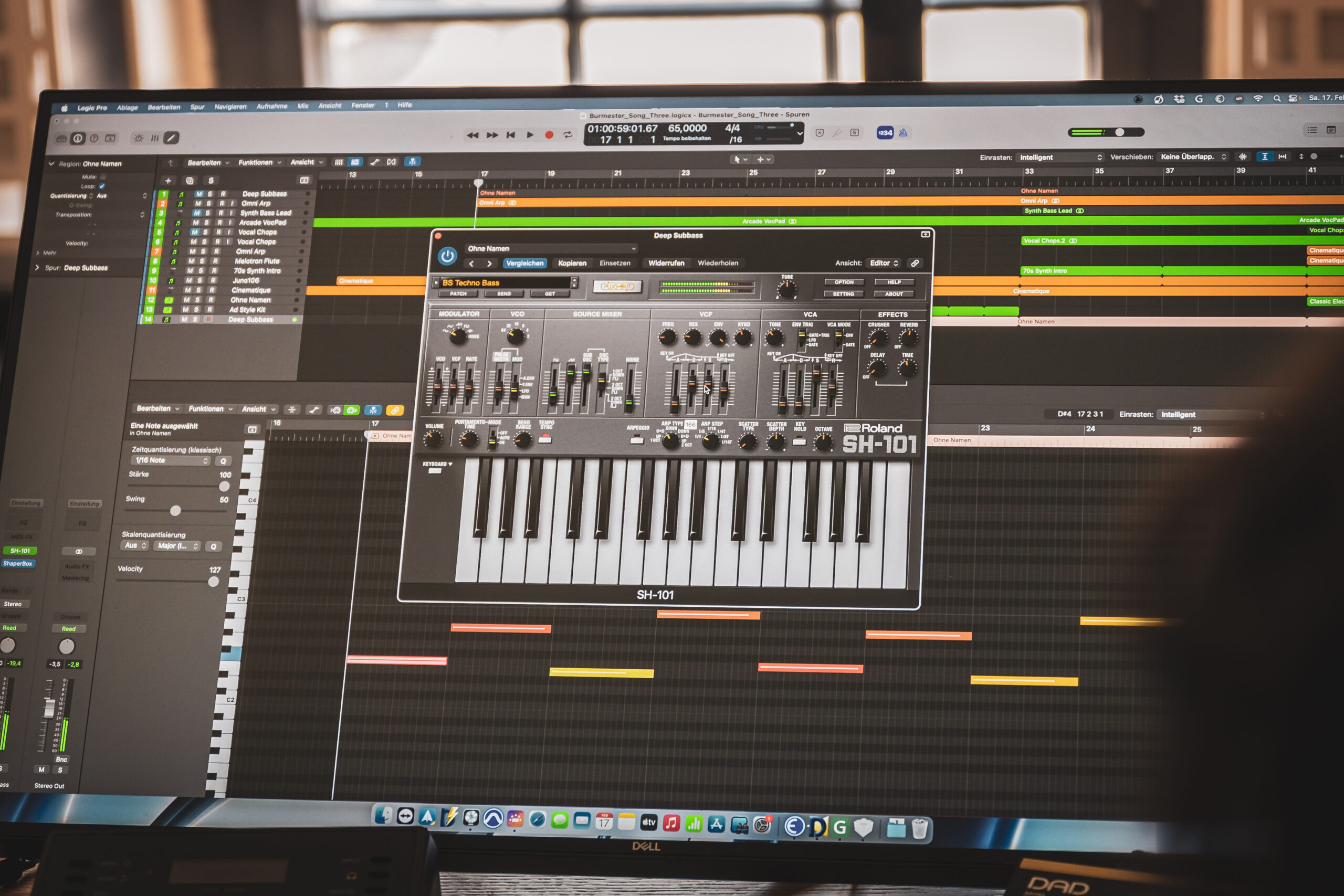
Task: Mute the Juno106 track
Action: pos(188,281)
